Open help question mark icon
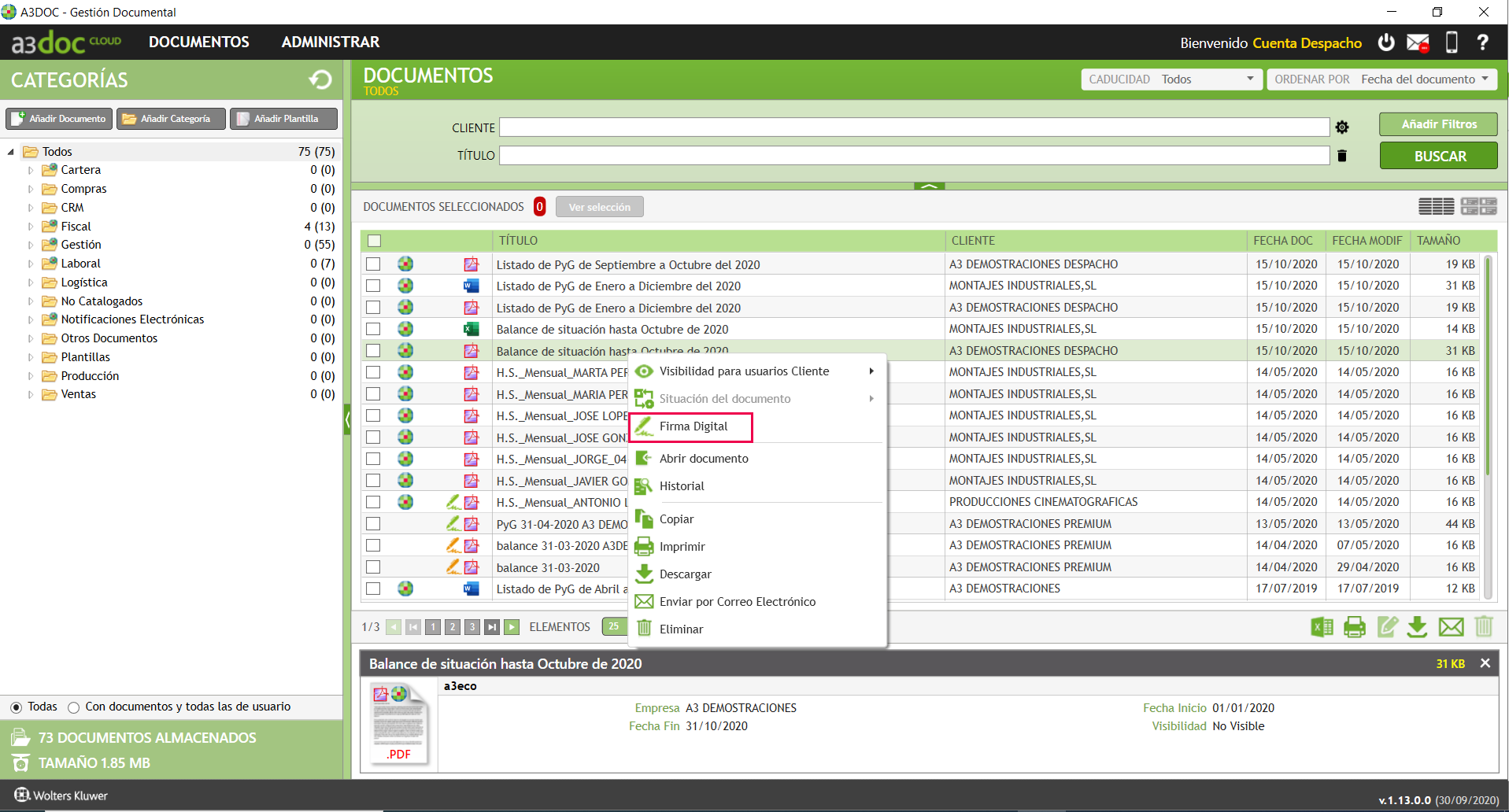 (x=1482, y=42)
